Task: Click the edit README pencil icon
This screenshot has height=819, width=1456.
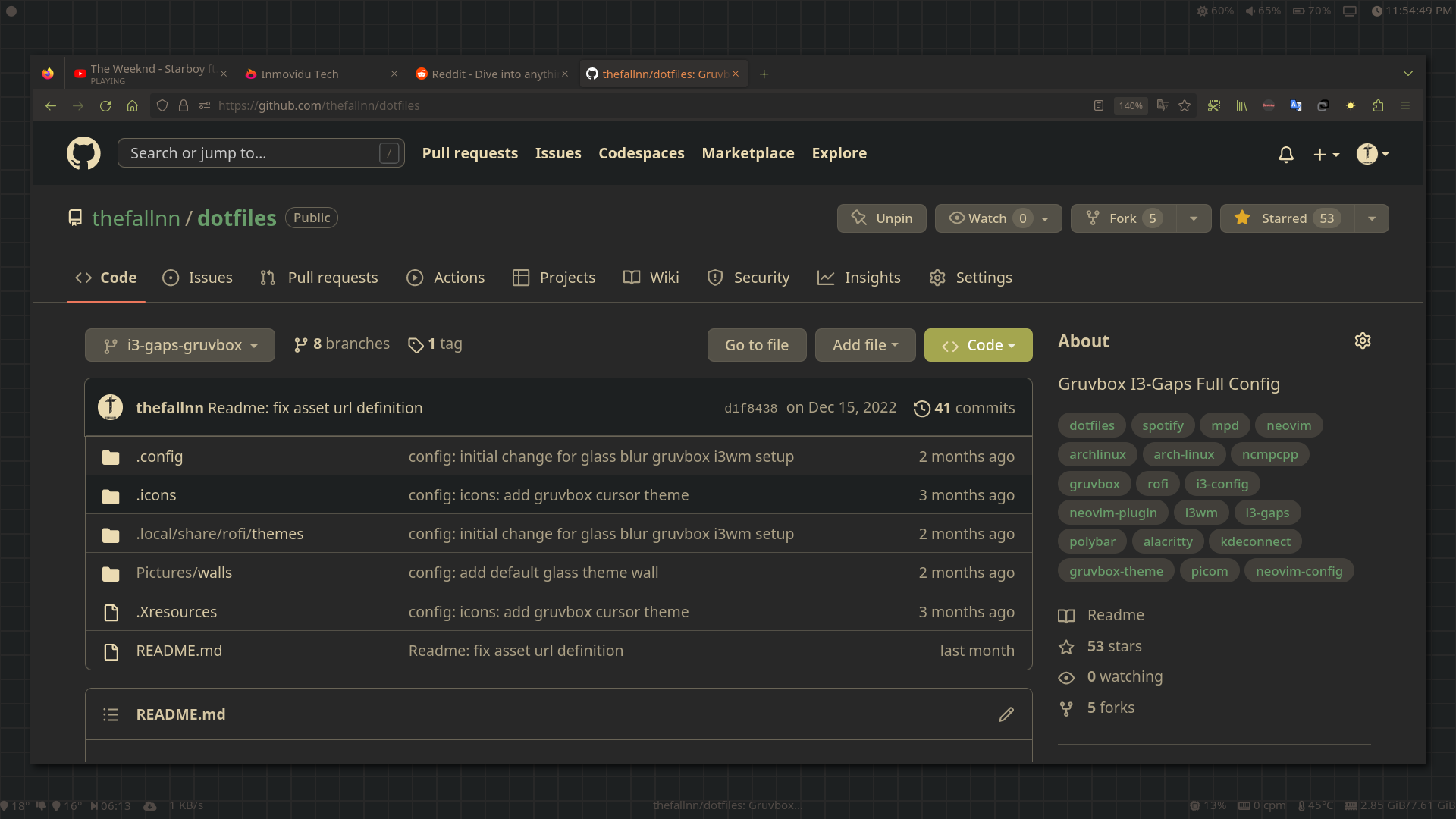Action: pyautogui.click(x=1006, y=714)
